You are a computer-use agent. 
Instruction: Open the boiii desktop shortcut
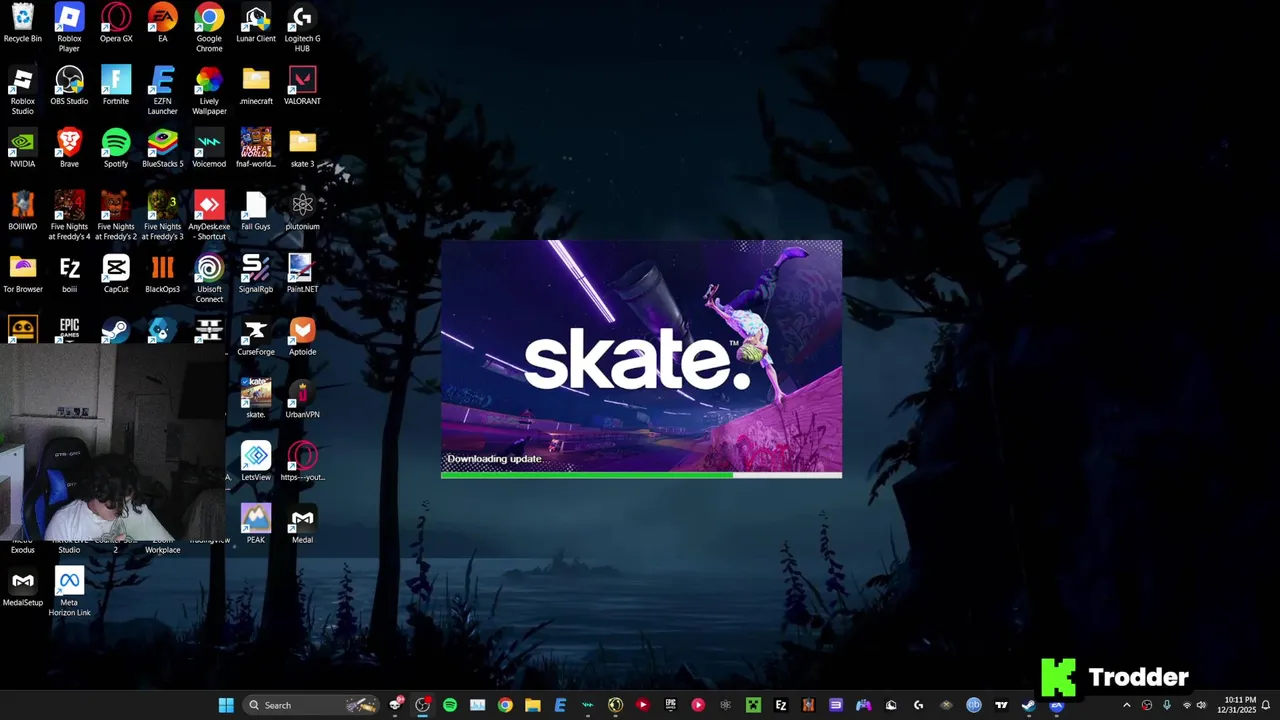point(69,274)
